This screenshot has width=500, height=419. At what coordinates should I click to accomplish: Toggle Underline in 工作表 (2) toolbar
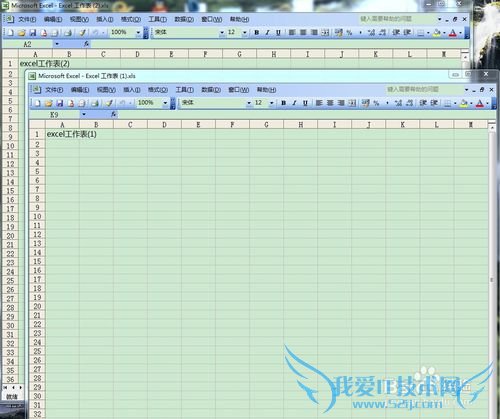pos(278,32)
